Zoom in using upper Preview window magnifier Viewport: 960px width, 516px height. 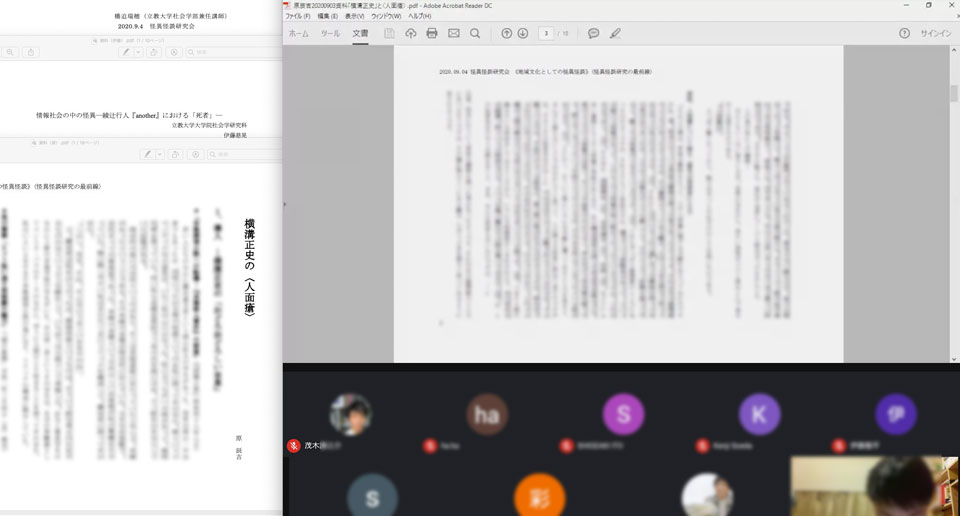click(x=10, y=52)
